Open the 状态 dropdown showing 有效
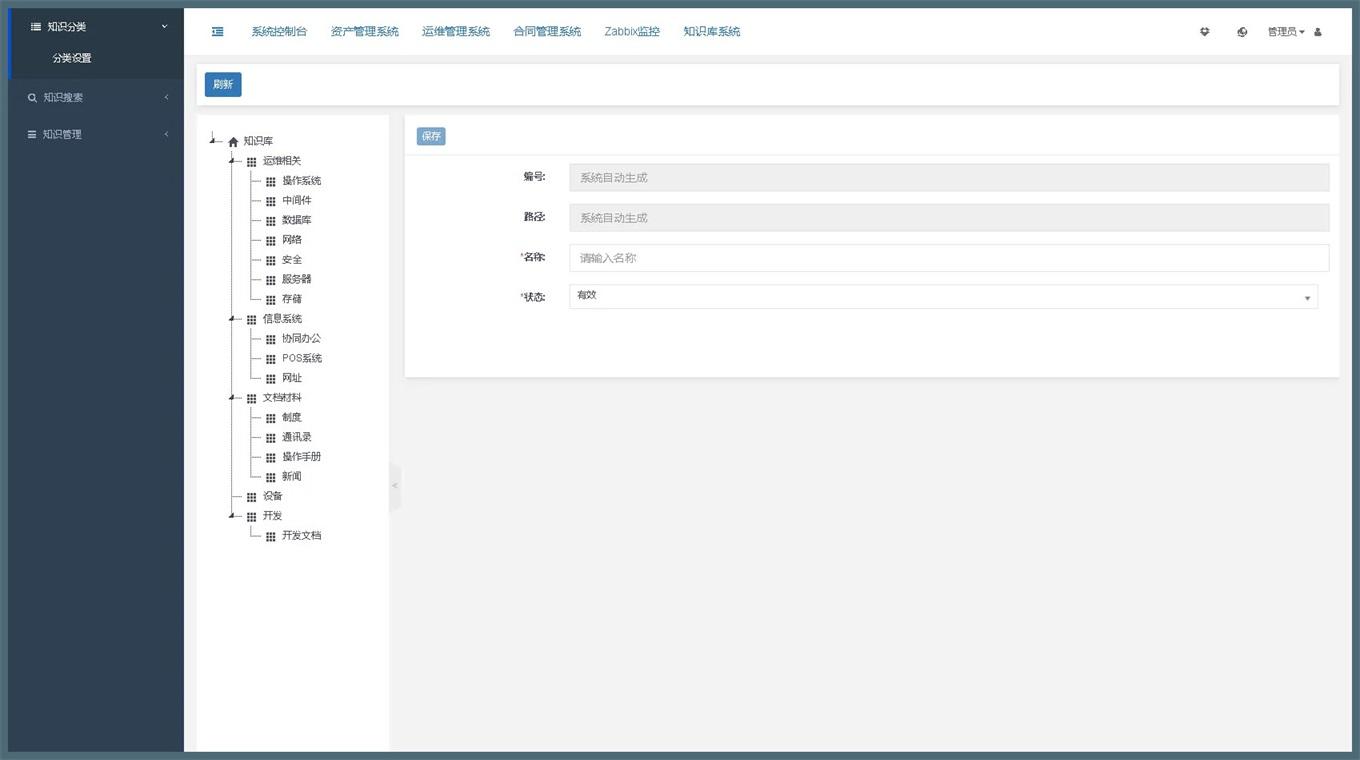This screenshot has width=1360, height=760. tap(943, 296)
